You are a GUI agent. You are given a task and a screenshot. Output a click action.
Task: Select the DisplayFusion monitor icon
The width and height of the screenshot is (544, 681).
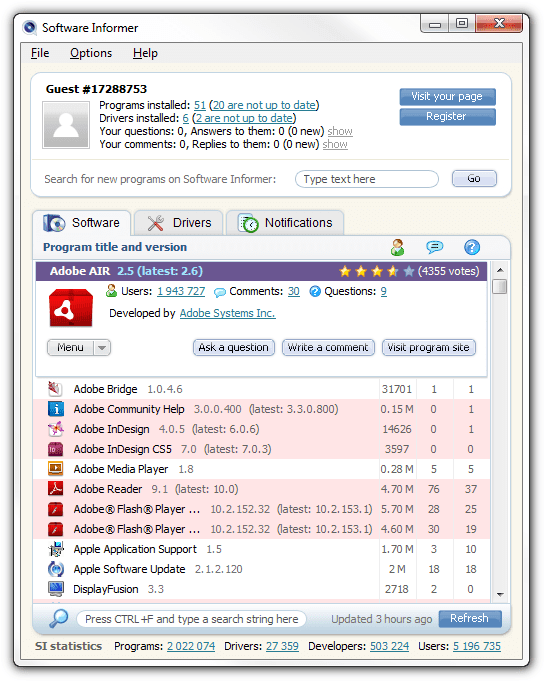pos(56,589)
